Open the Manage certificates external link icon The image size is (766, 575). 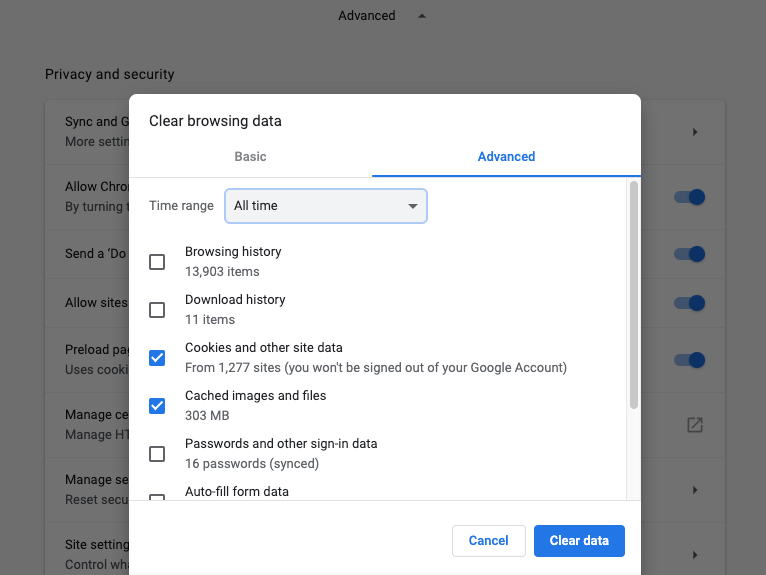(695, 425)
